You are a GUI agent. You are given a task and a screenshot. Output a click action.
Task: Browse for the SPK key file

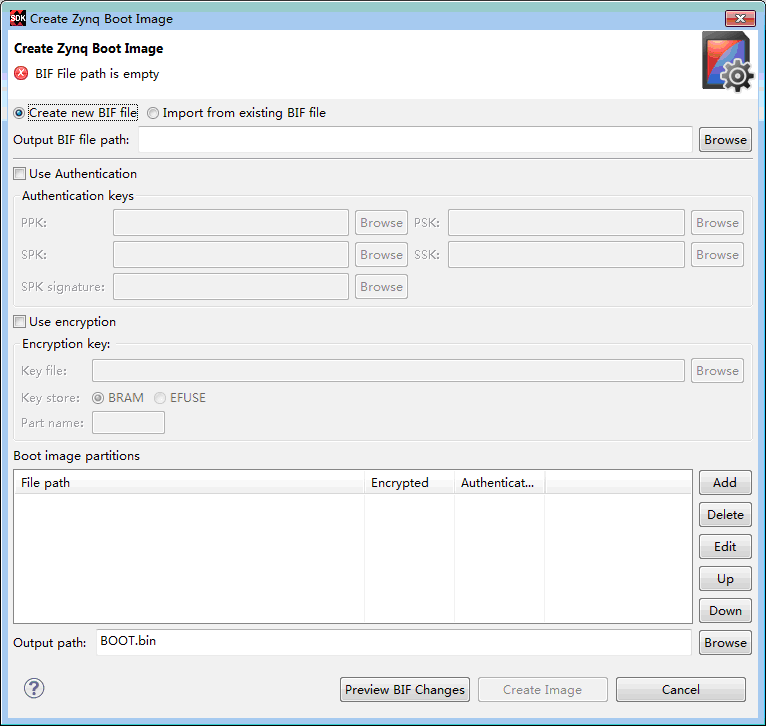[381, 255]
